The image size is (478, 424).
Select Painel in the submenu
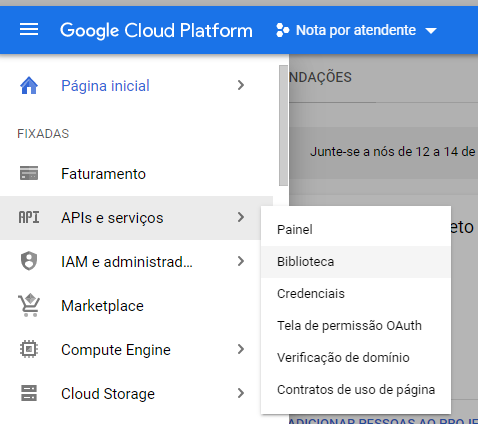coord(356,229)
